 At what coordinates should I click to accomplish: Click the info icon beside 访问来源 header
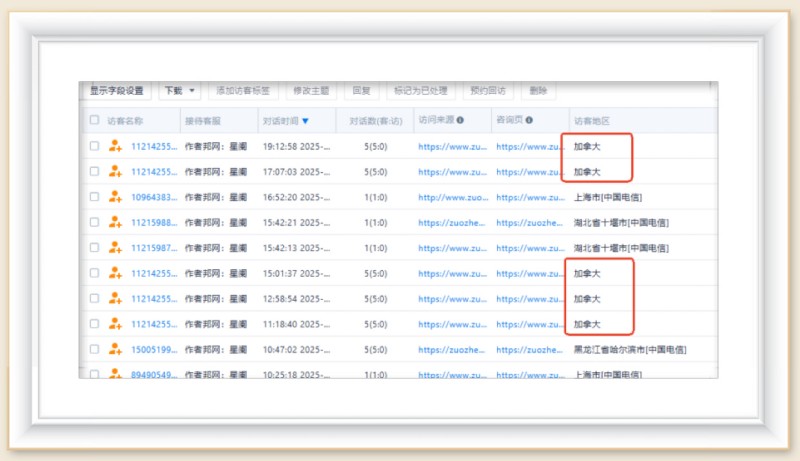pos(460,120)
